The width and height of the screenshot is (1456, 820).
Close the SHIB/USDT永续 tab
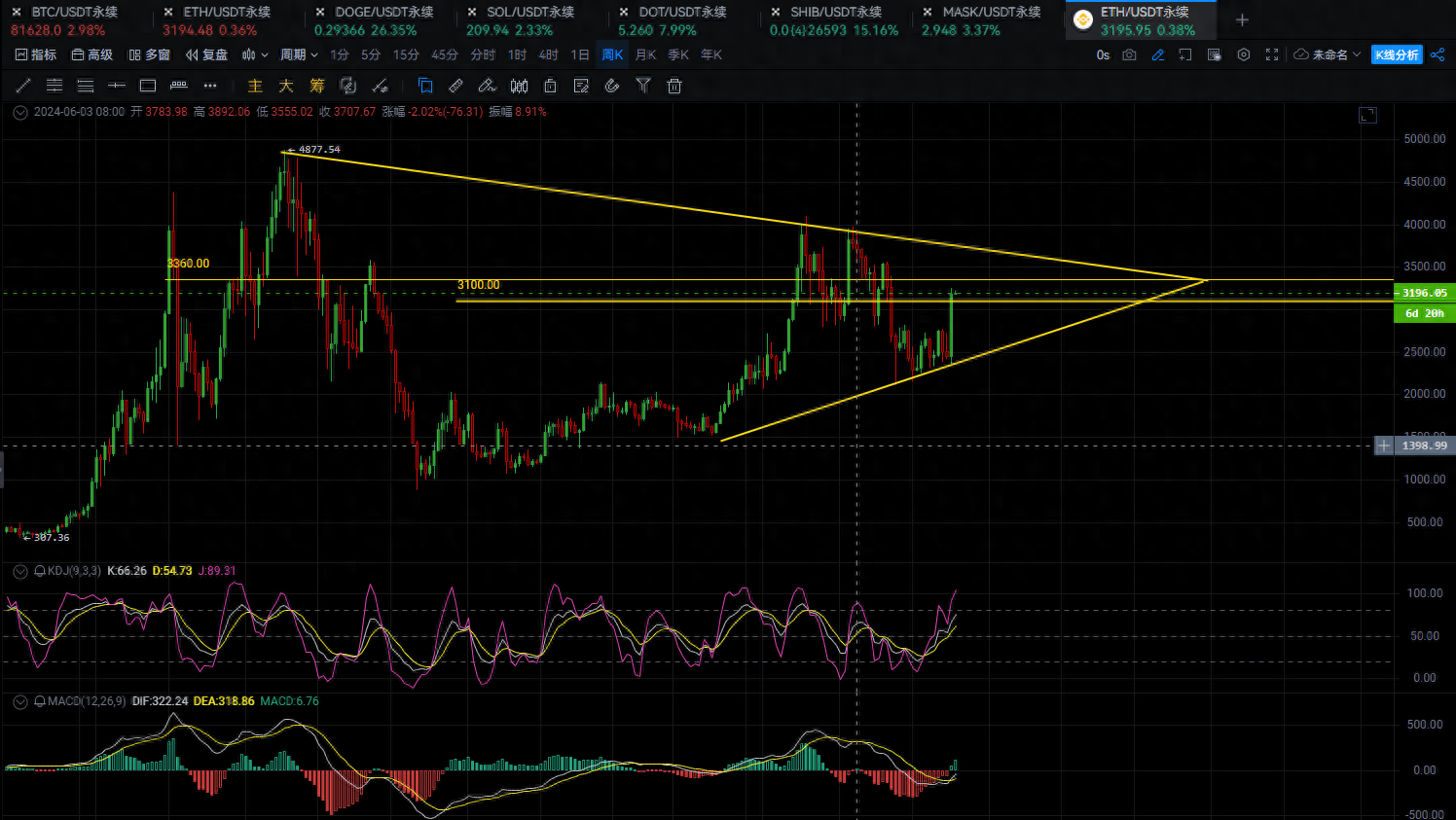click(x=776, y=12)
